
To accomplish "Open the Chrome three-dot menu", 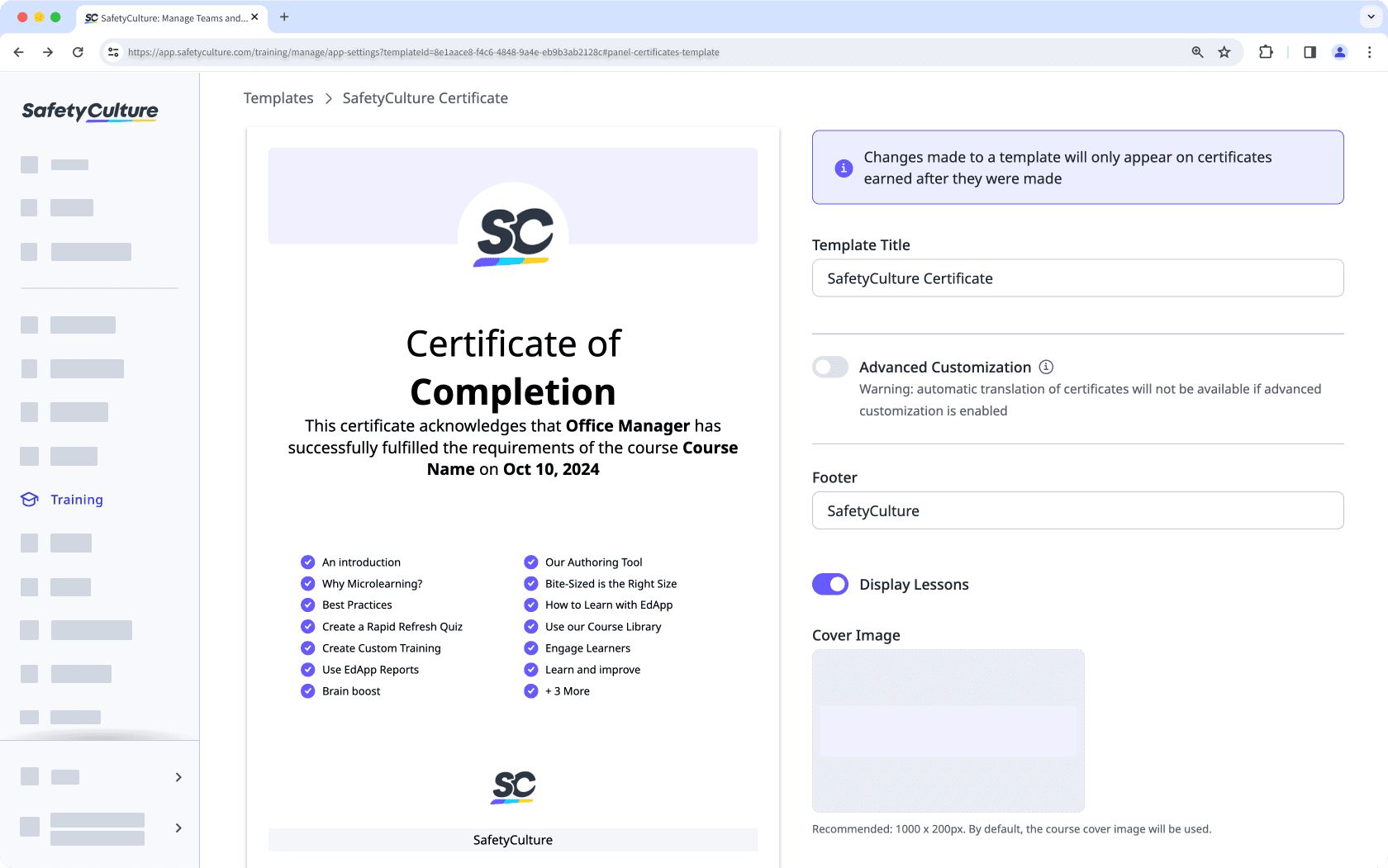I will (x=1369, y=51).
